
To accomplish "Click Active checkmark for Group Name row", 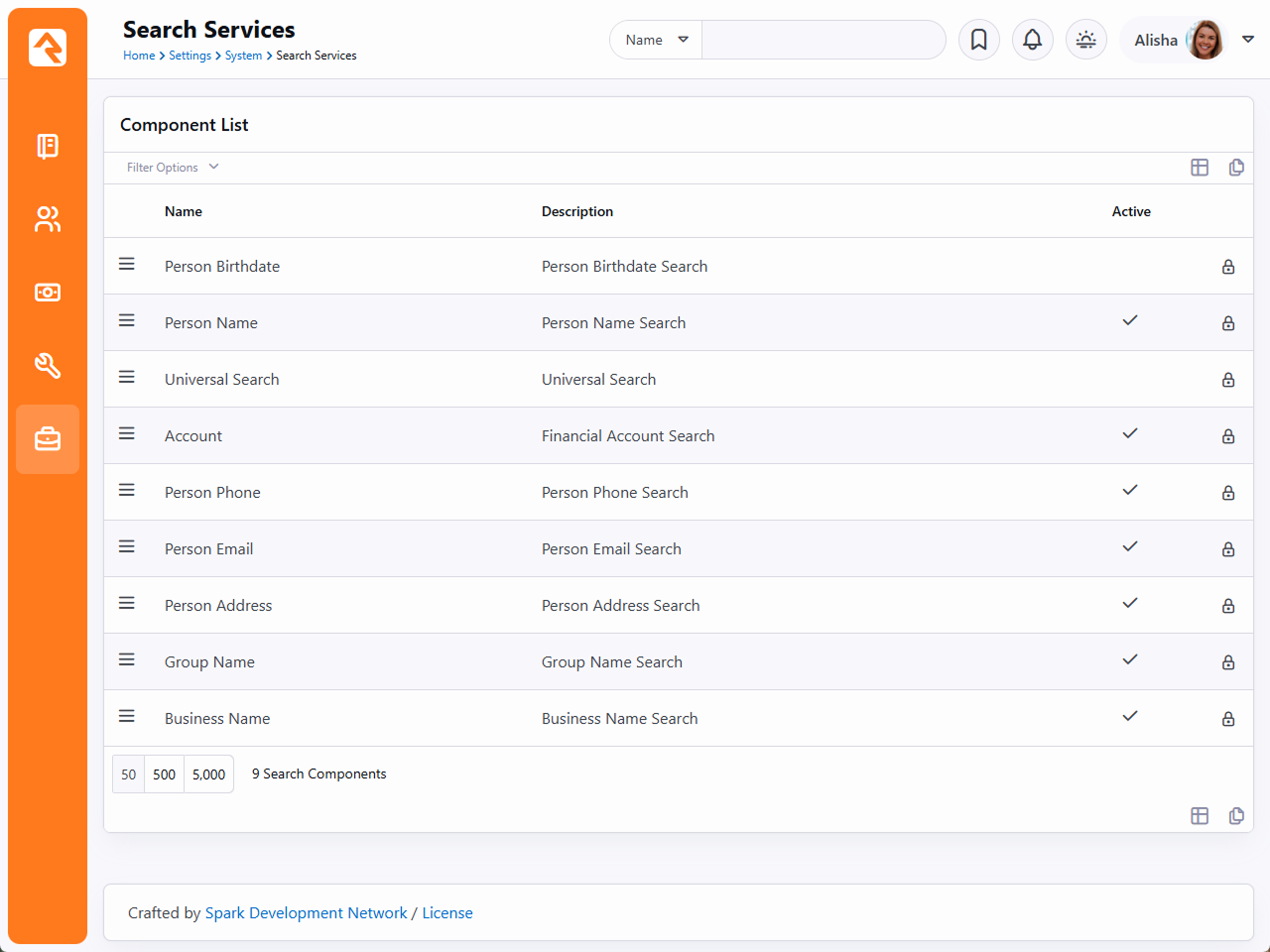I will 1129,659.
